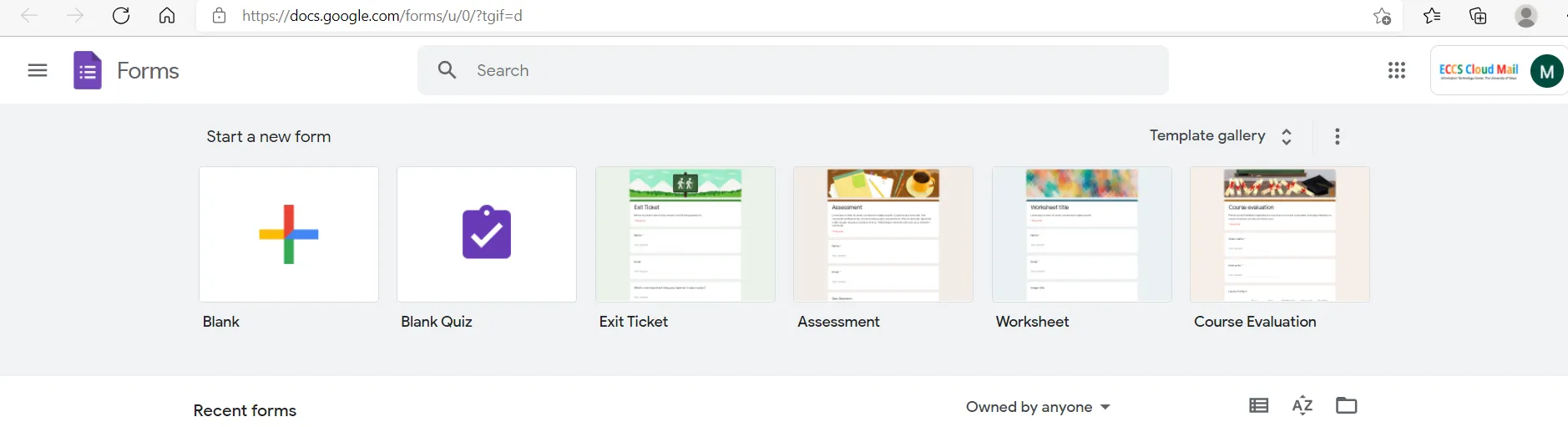The width and height of the screenshot is (1568, 427).
Task: Open the AZ sort options
Action: 1302,406
